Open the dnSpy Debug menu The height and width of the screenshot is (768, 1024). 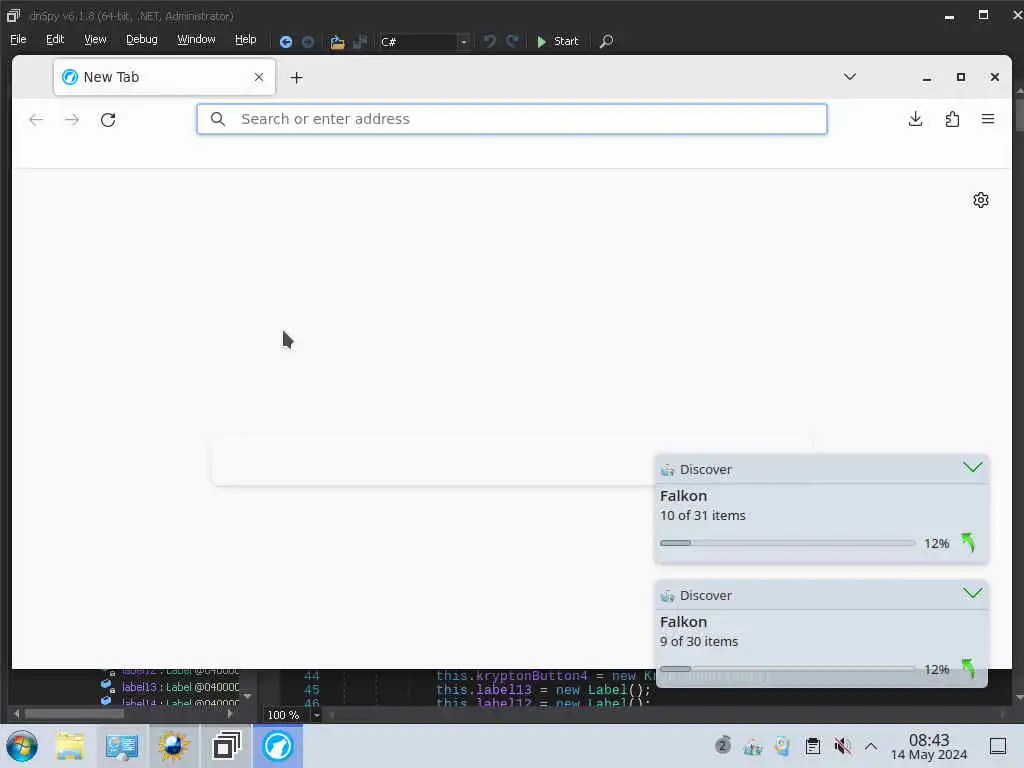[x=142, y=40]
